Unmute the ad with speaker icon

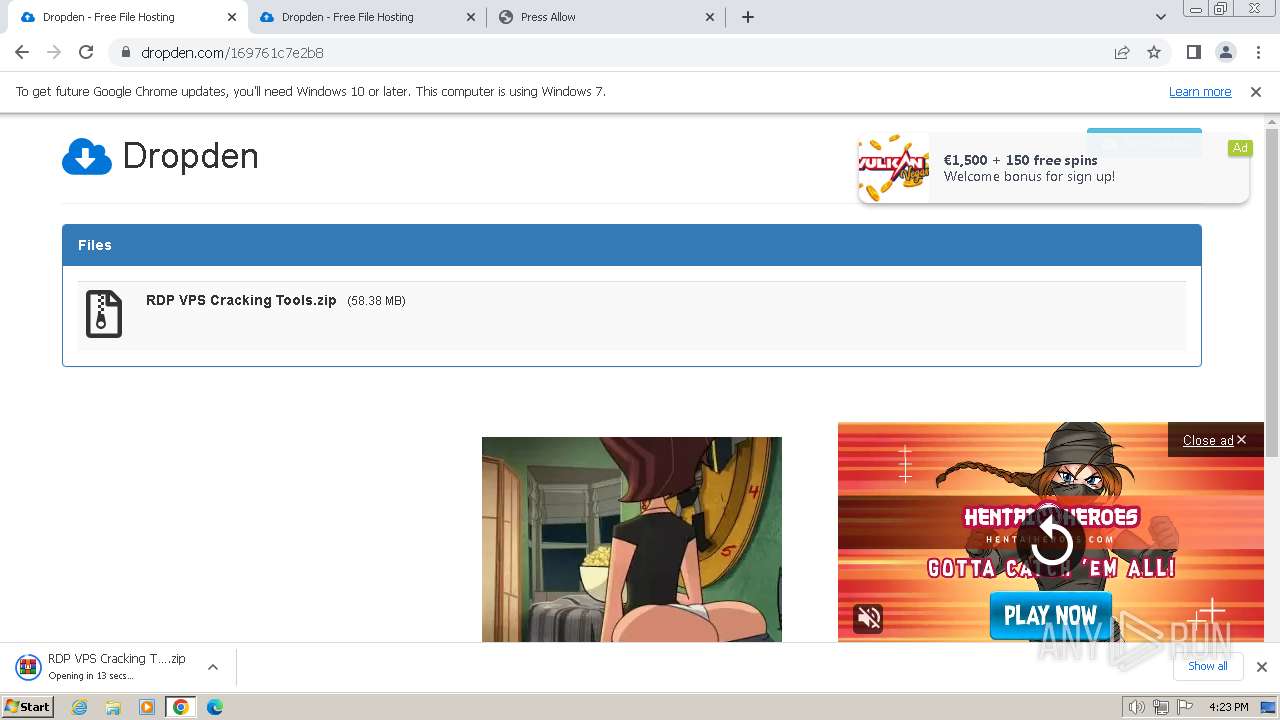coord(869,618)
